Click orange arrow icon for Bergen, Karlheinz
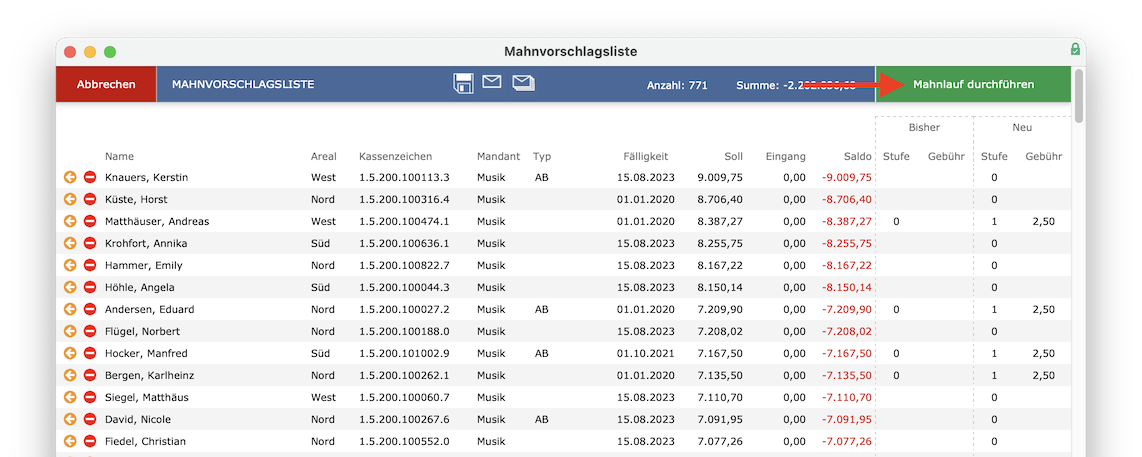Image resolution: width=1142 pixels, height=457 pixels. pyautogui.click(x=70, y=375)
